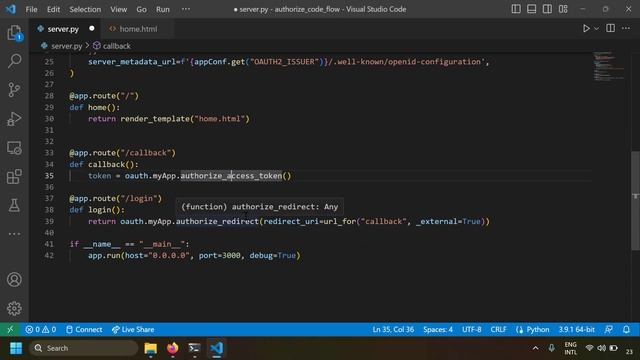Open the editor More Actions ellipsis
640x360 pixels.
[x=626, y=28]
